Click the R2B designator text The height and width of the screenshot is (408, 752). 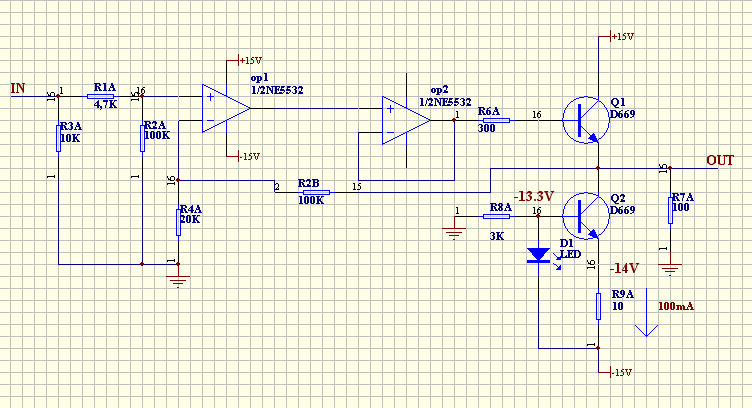tap(308, 183)
